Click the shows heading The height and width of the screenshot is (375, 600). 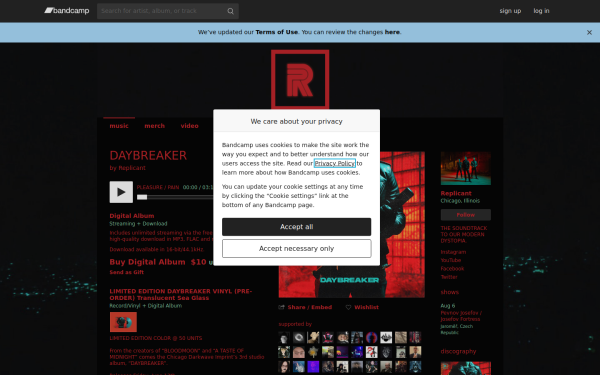[449, 292]
